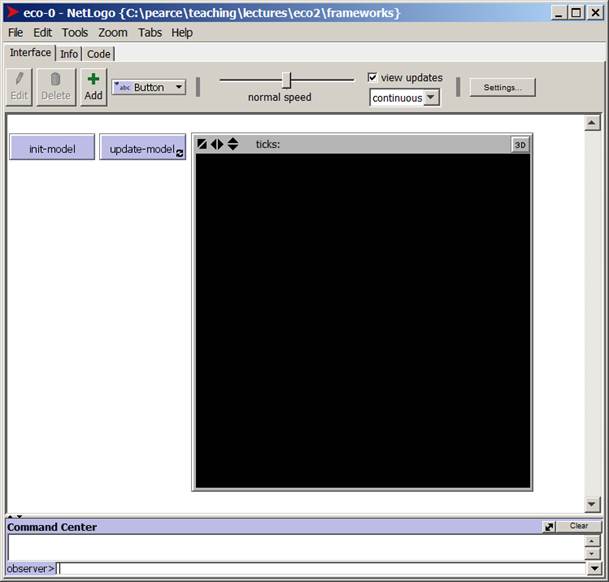The height and width of the screenshot is (582, 609).
Task: Click the horizontal arrows icon in view header
Action: click(x=217, y=144)
